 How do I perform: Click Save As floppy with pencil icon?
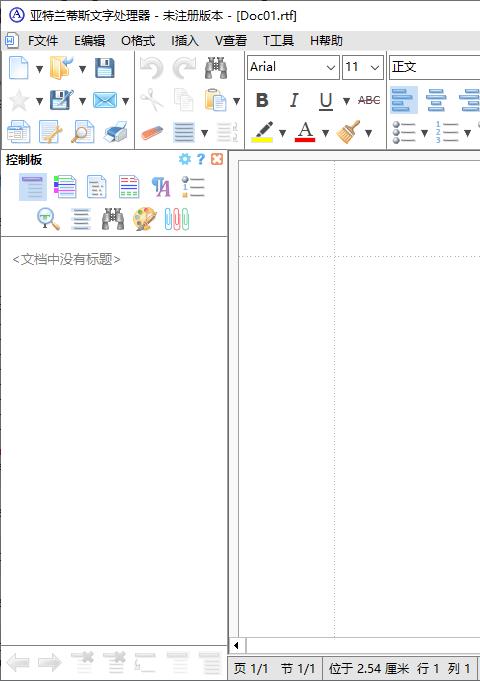61,100
